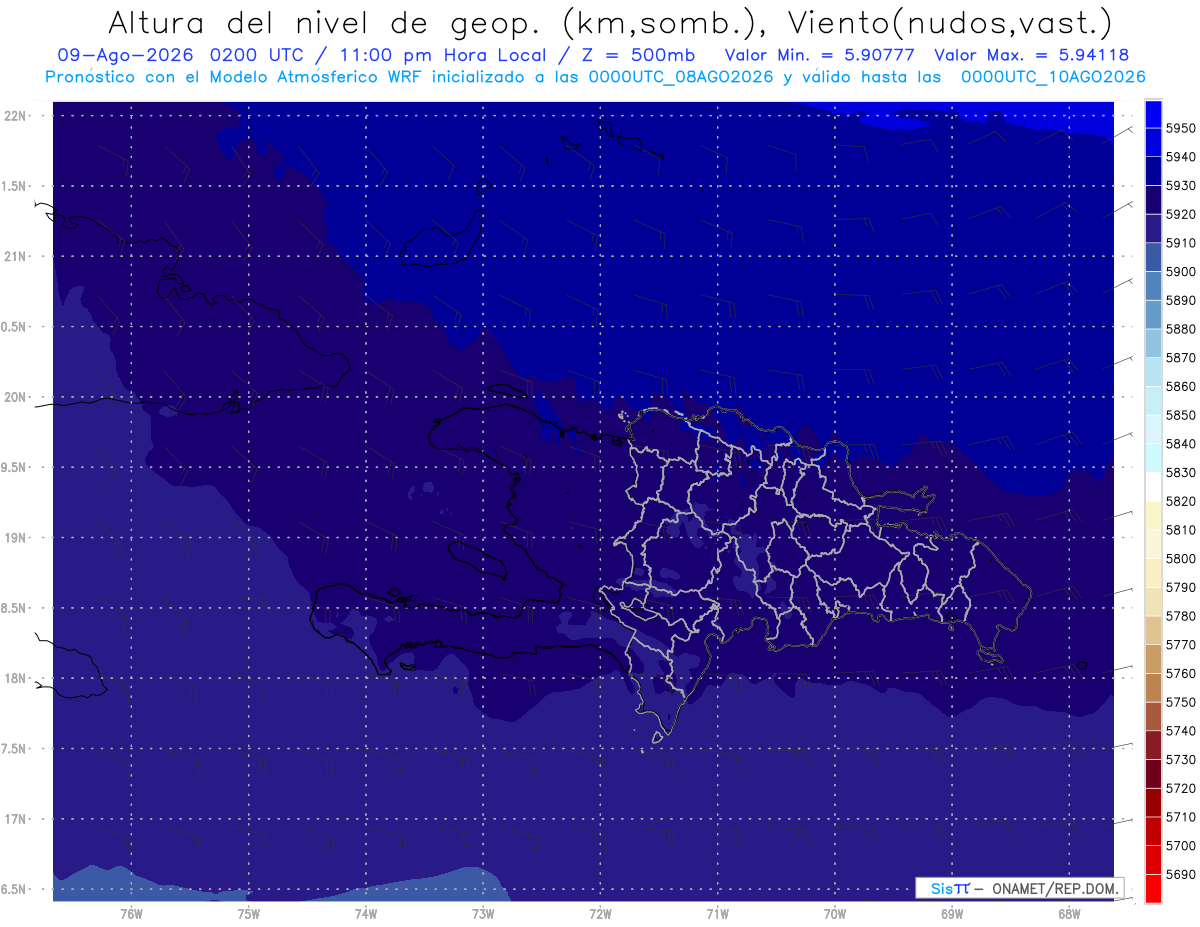Click the 17N latitude label
The image size is (1200, 927).
[x=16, y=819]
